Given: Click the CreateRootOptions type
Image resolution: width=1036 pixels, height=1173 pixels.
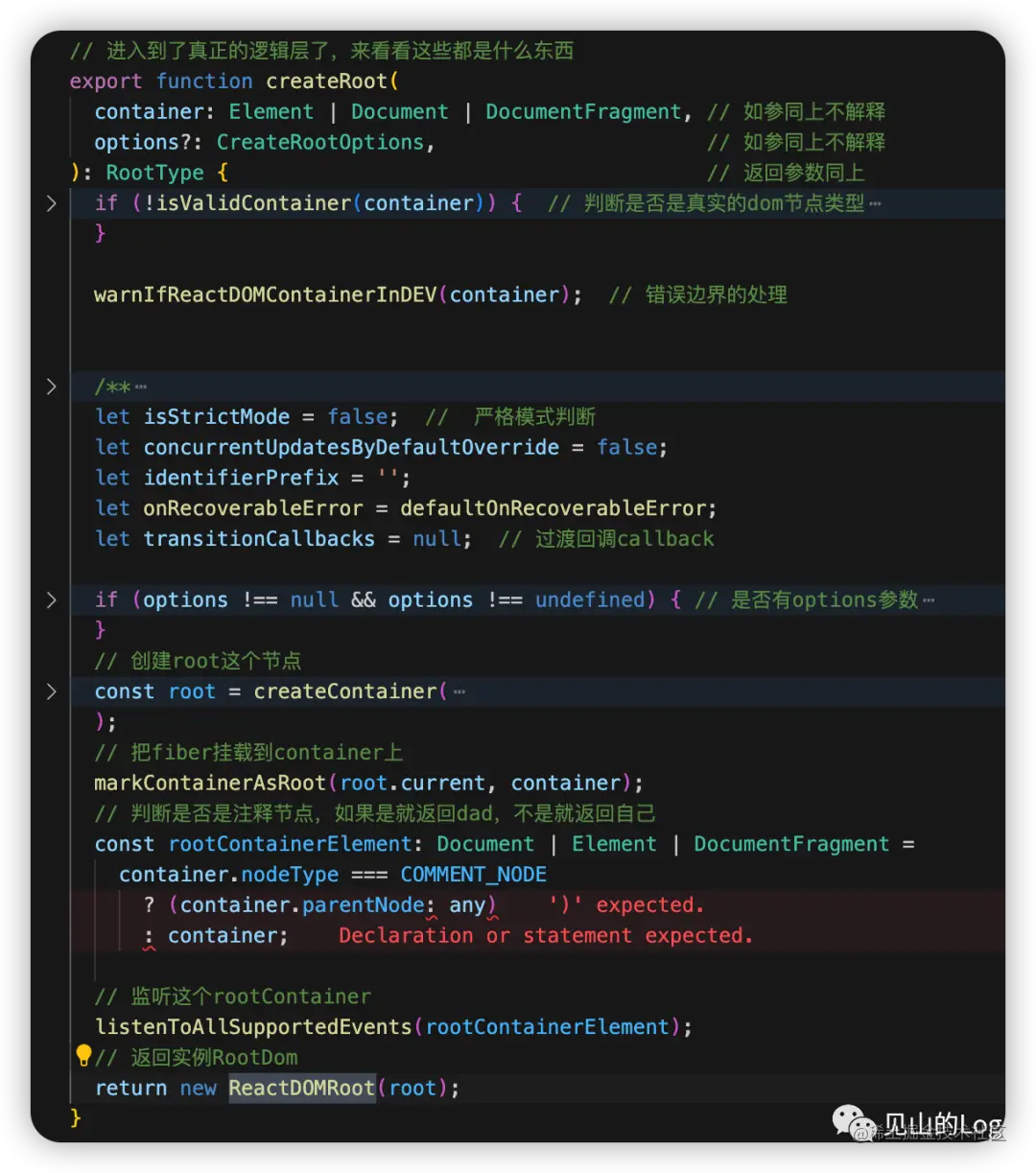Looking at the screenshot, I should 320,142.
